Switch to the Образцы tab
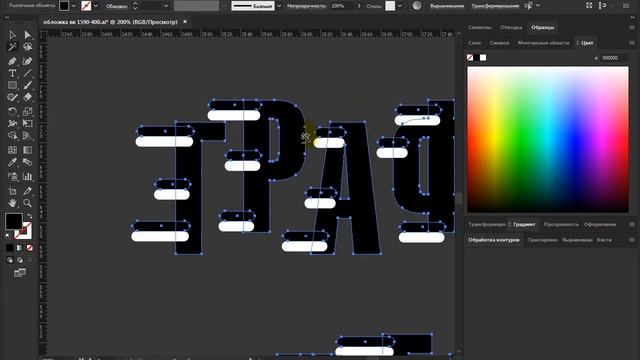The width and height of the screenshot is (640, 360). (542, 27)
